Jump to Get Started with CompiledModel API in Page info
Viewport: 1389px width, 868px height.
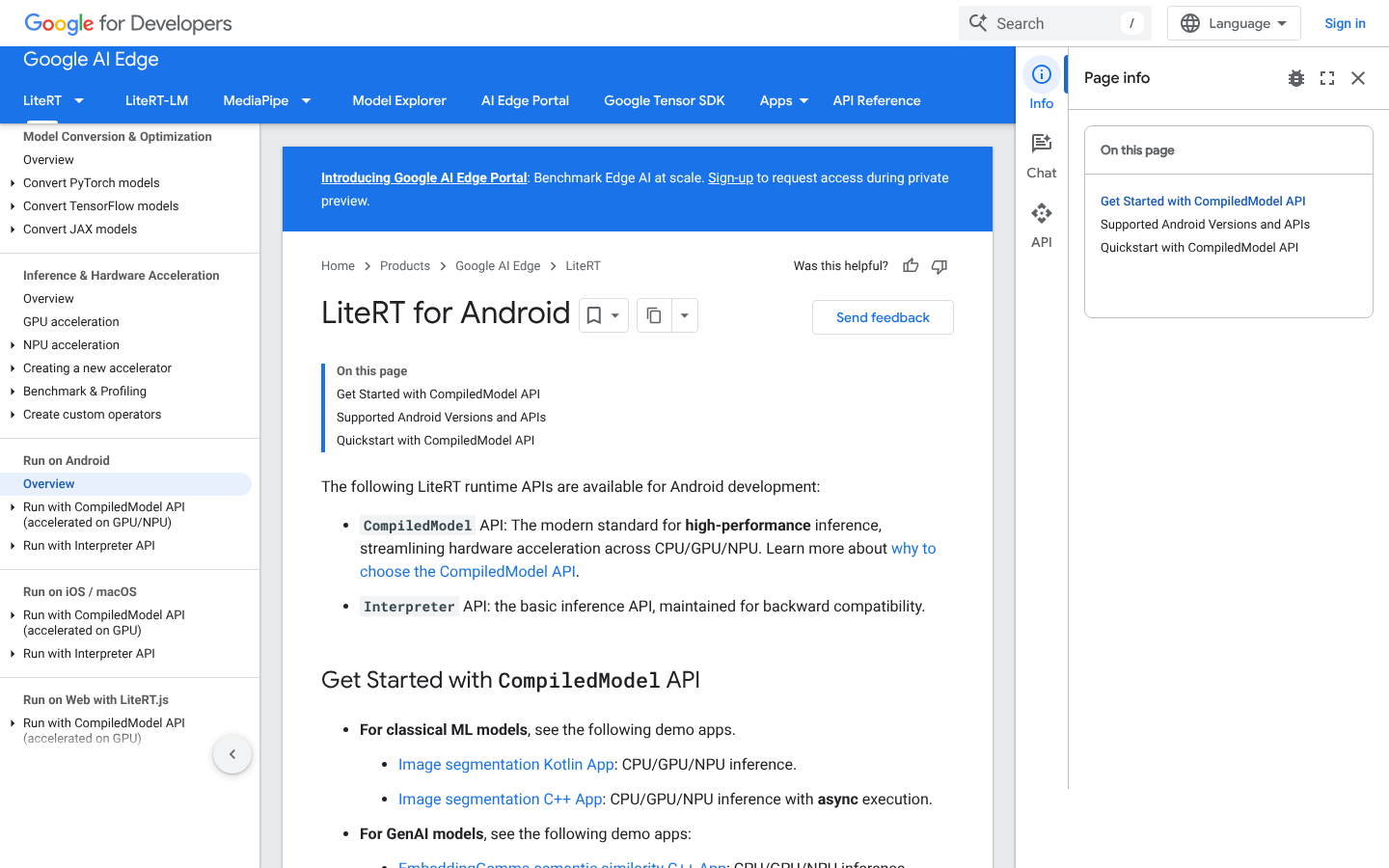pos(1203,202)
